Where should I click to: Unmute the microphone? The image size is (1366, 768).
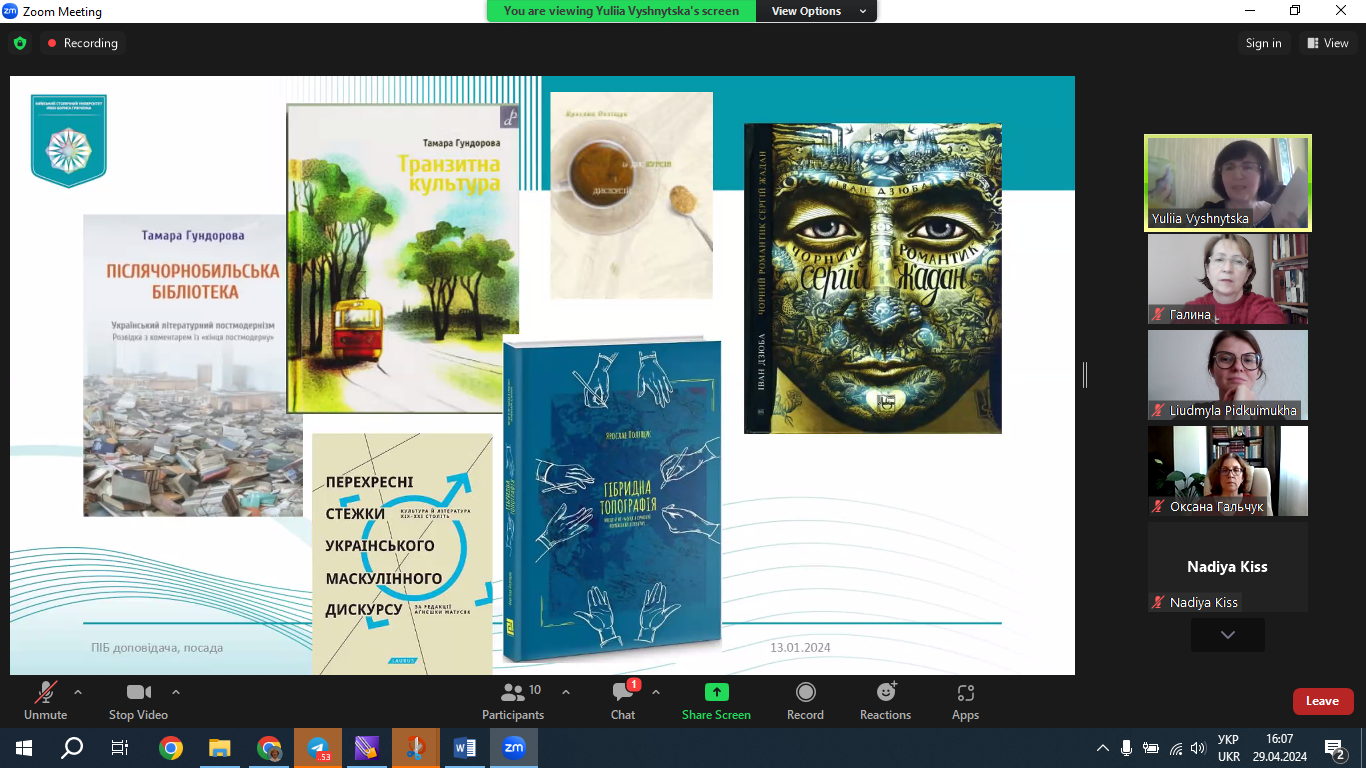pos(45,700)
